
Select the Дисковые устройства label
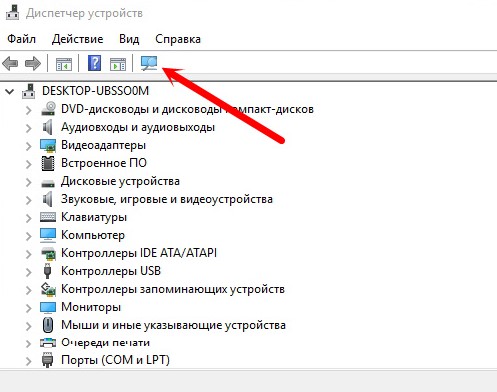120,181
